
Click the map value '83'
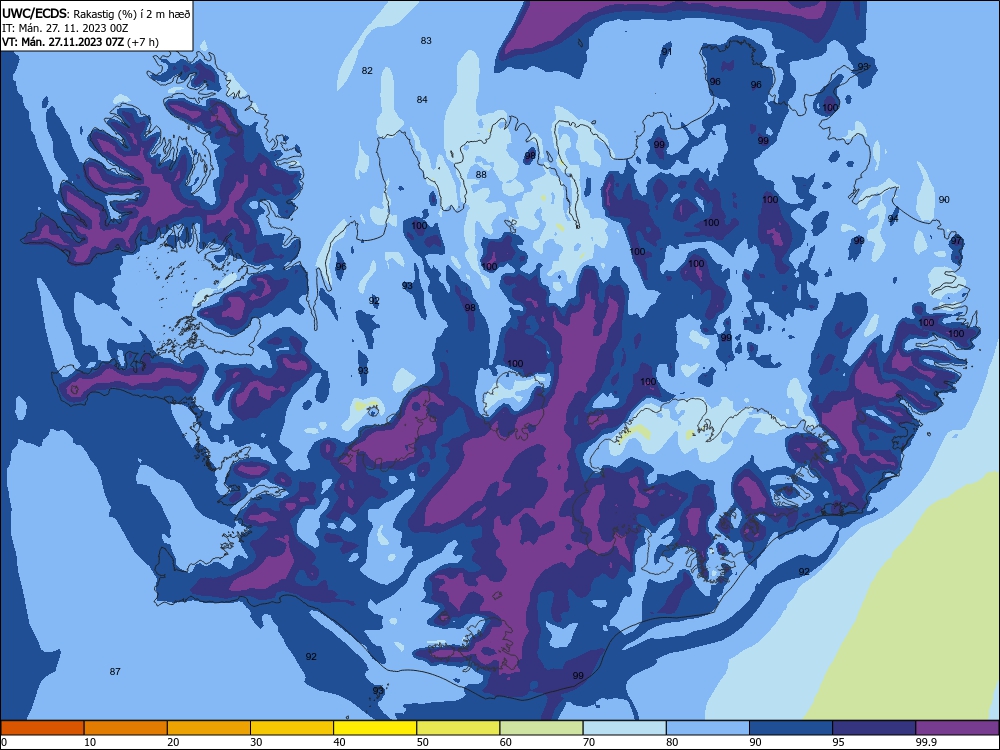[x=426, y=41]
